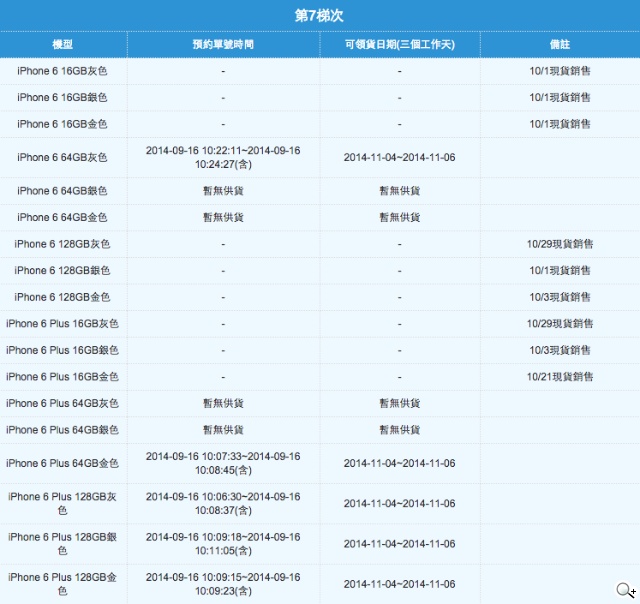Click 暫無供貨 pickup cell for iPhone 6 64GB金色
This screenshot has width=640, height=604.
(x=400, y=218)
